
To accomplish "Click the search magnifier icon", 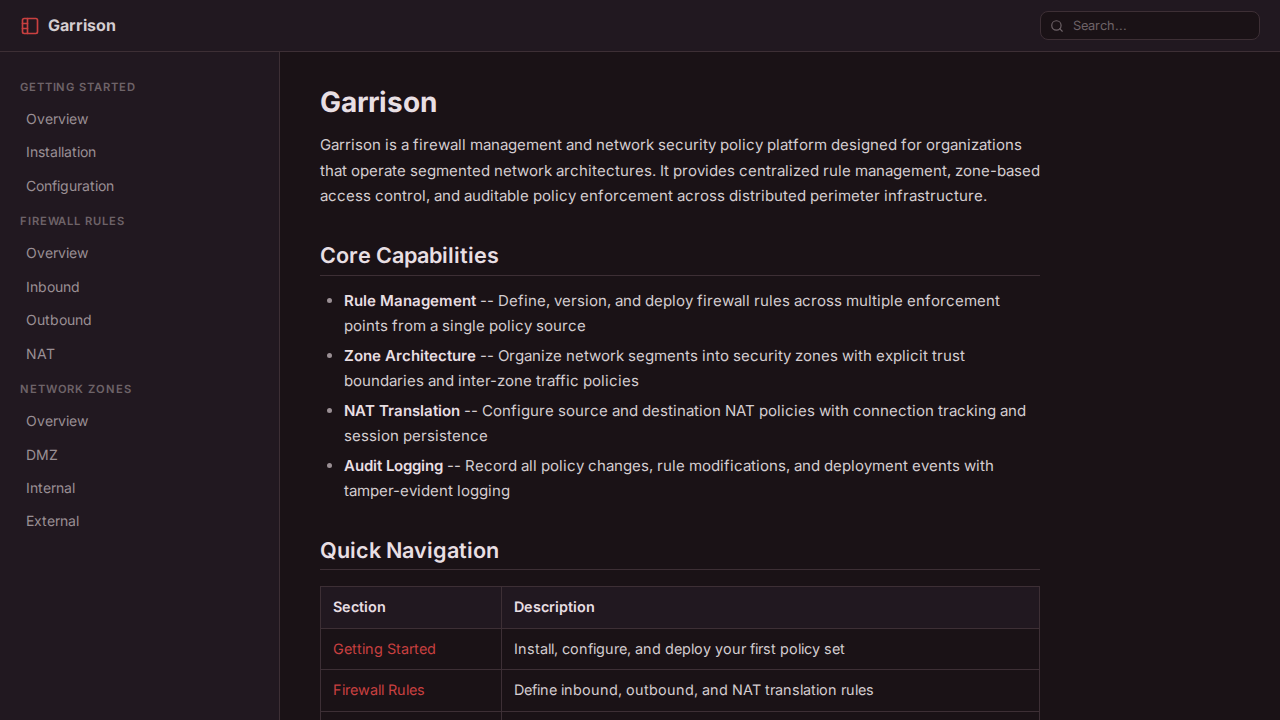I will coord(1057,26).
